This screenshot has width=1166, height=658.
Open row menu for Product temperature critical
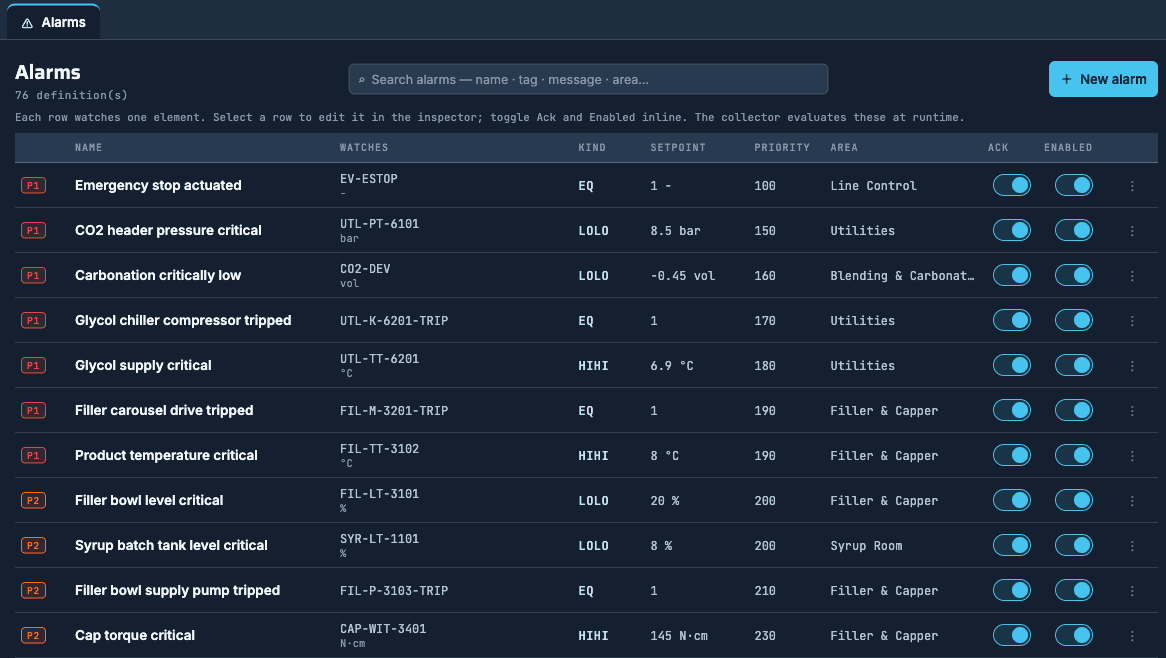[x=1132, y=456]
